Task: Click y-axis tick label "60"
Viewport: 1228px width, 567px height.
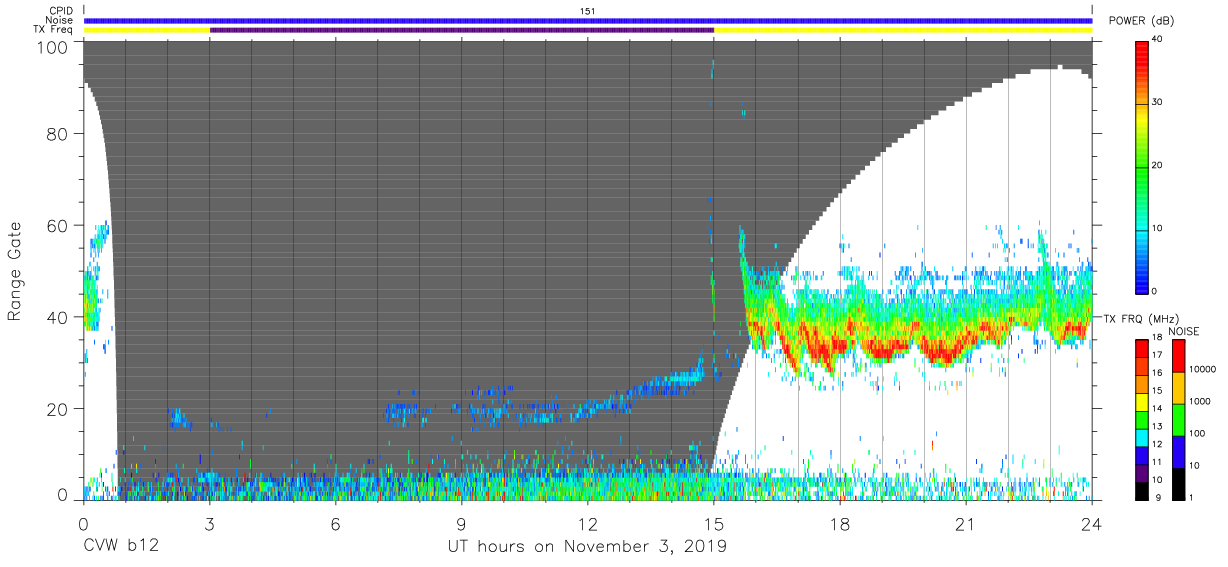Action: (57, 225)
